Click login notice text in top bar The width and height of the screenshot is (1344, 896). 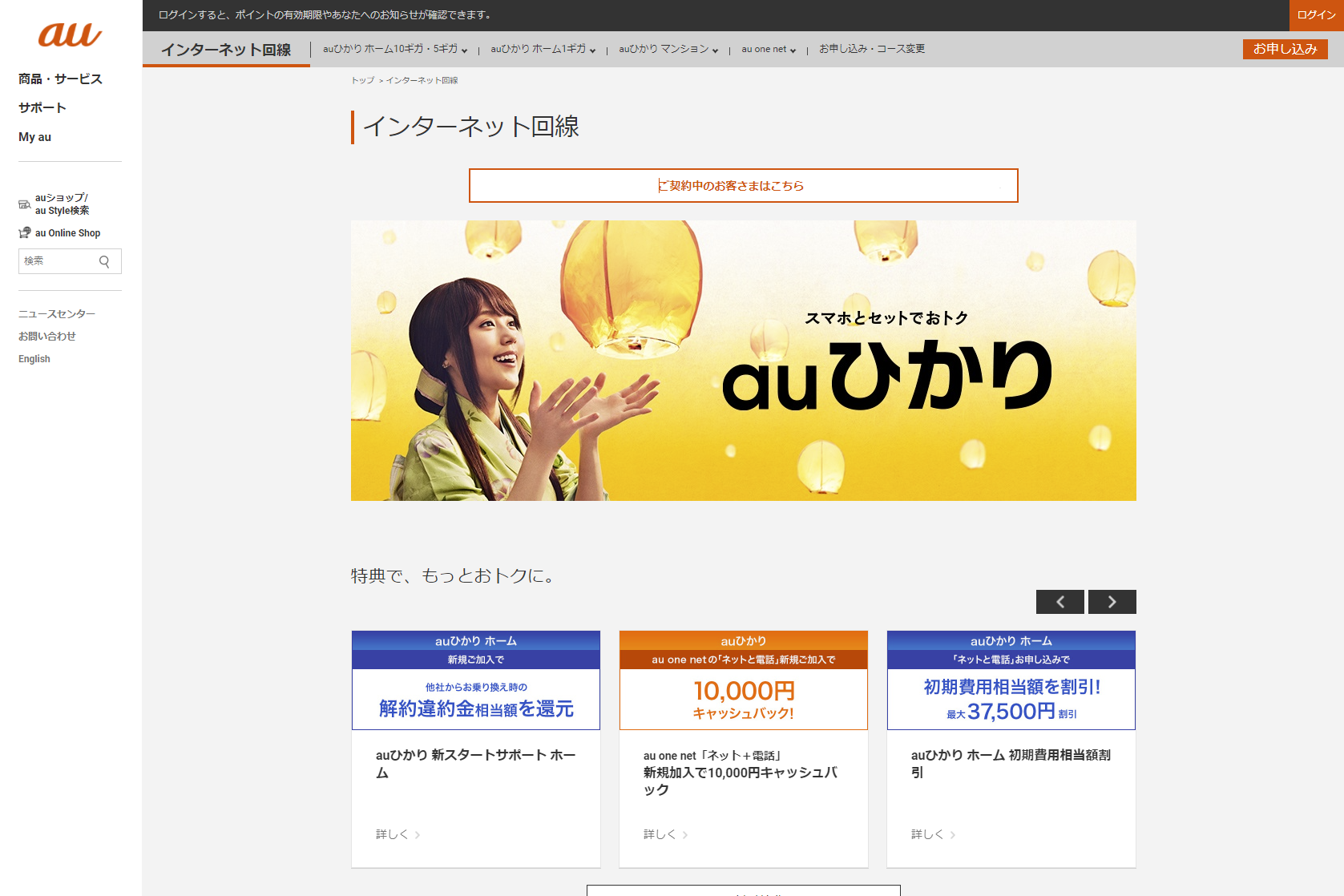coord(325,15)
